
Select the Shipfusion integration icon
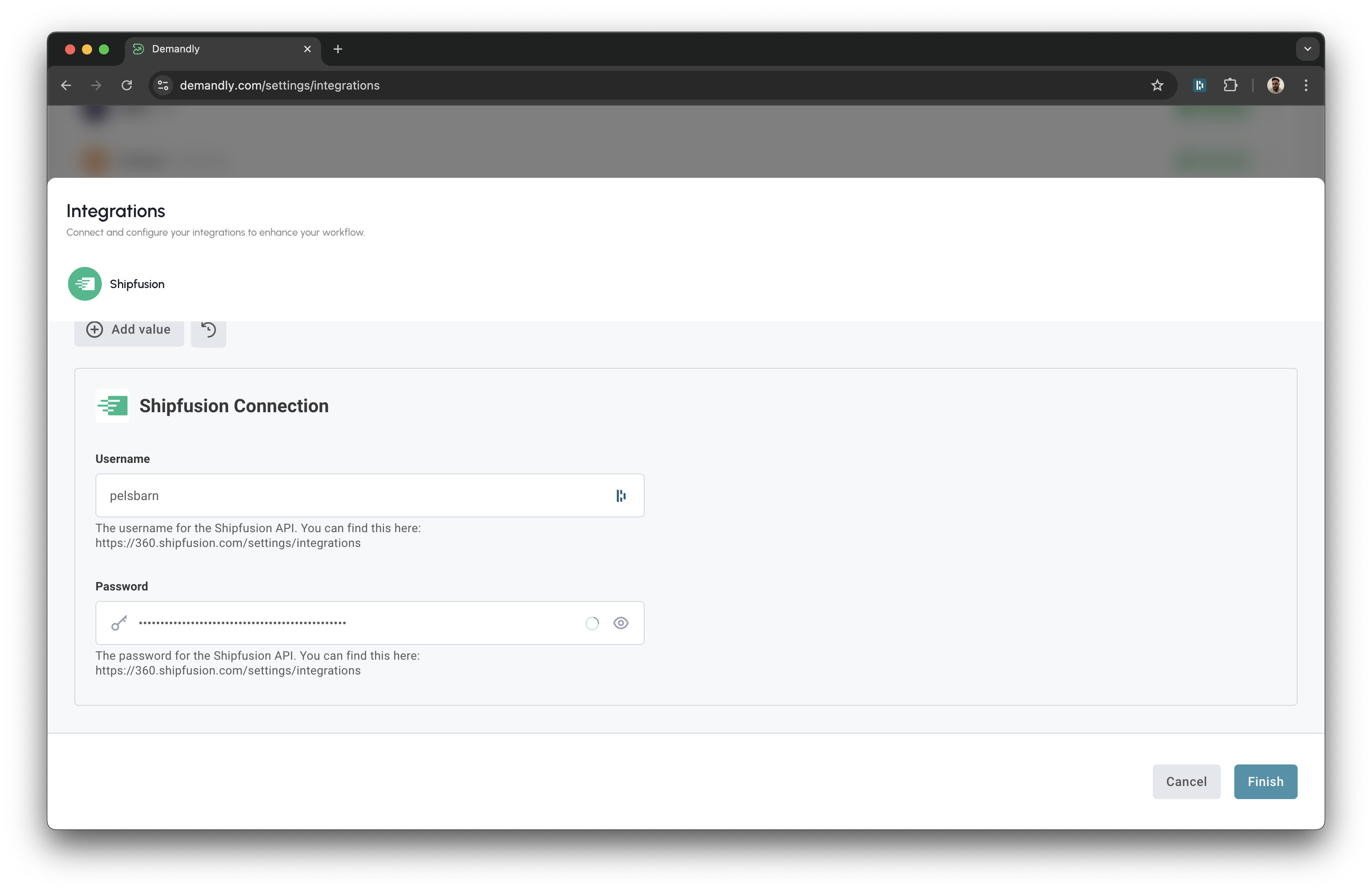point(84,283)
